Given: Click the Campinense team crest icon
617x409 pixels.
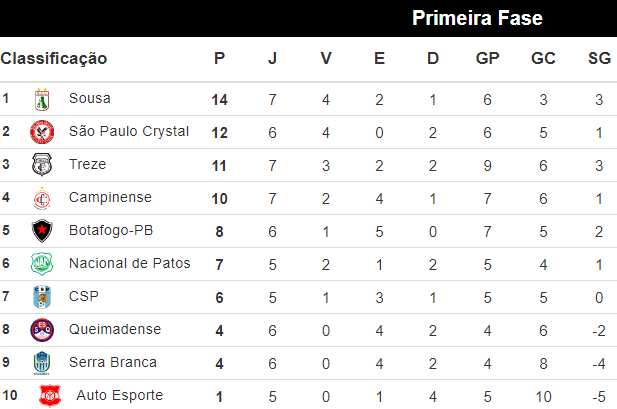Looking at the screenshot, I should click(x=42, y=198).
